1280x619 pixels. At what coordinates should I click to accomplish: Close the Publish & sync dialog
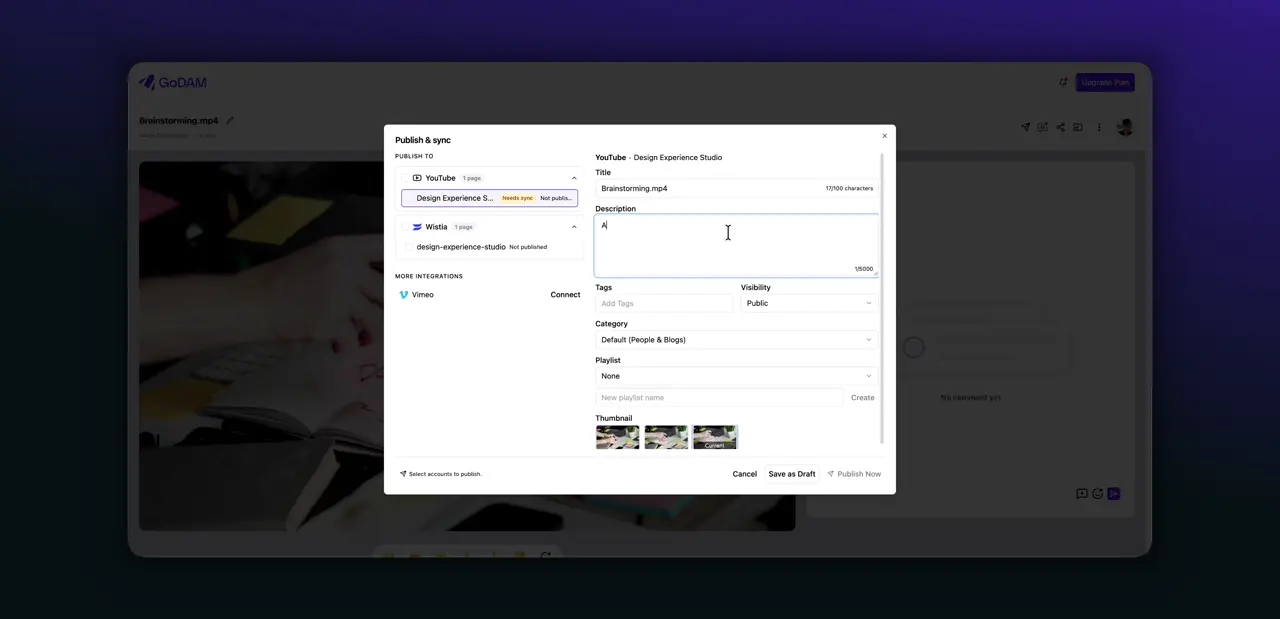point(884,136)
